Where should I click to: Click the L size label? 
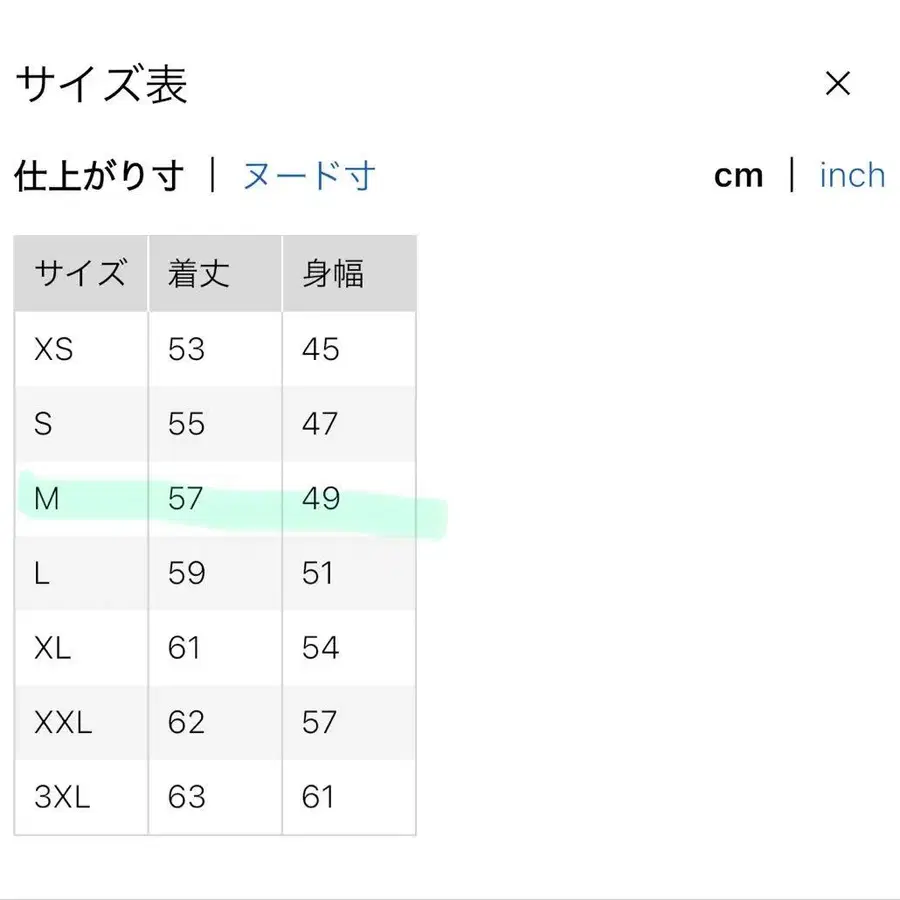43,573
